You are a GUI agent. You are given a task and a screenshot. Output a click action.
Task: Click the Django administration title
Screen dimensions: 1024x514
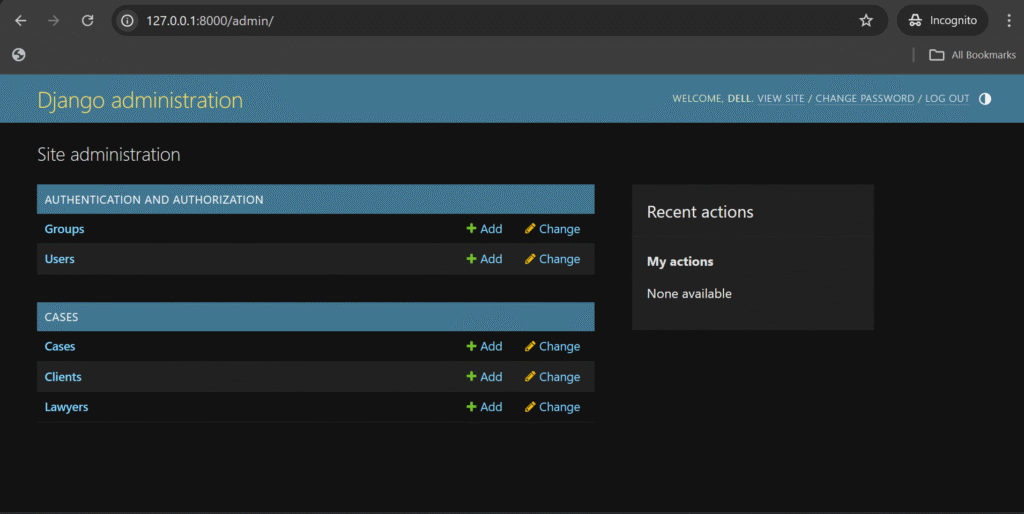click(x=140, y=100)
